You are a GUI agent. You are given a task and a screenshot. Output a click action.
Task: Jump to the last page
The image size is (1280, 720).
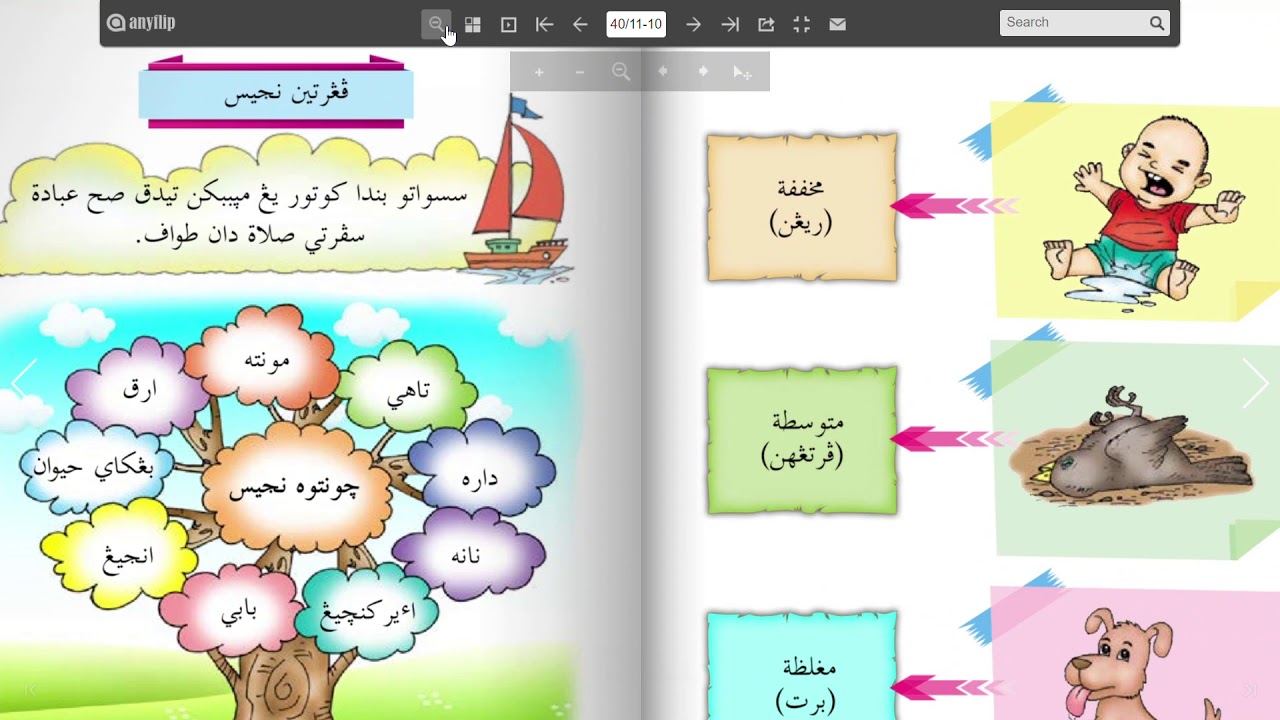730,24
